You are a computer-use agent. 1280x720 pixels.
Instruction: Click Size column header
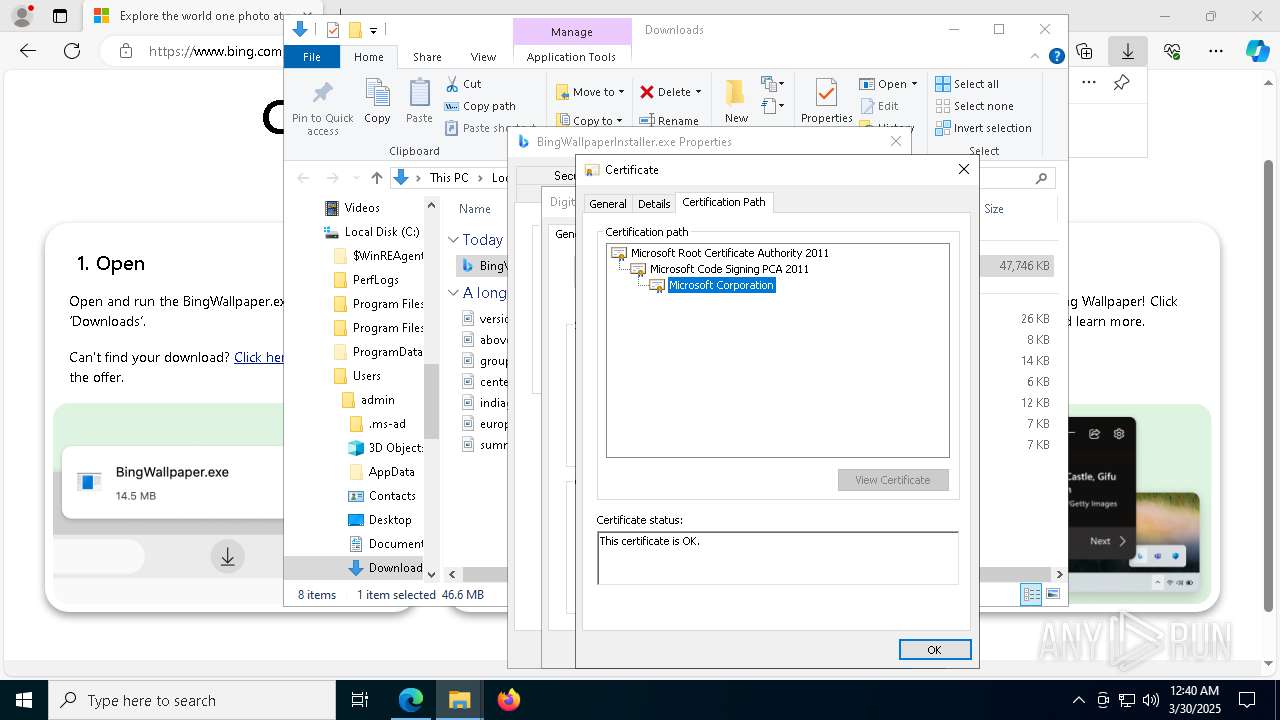coord(994,209)
